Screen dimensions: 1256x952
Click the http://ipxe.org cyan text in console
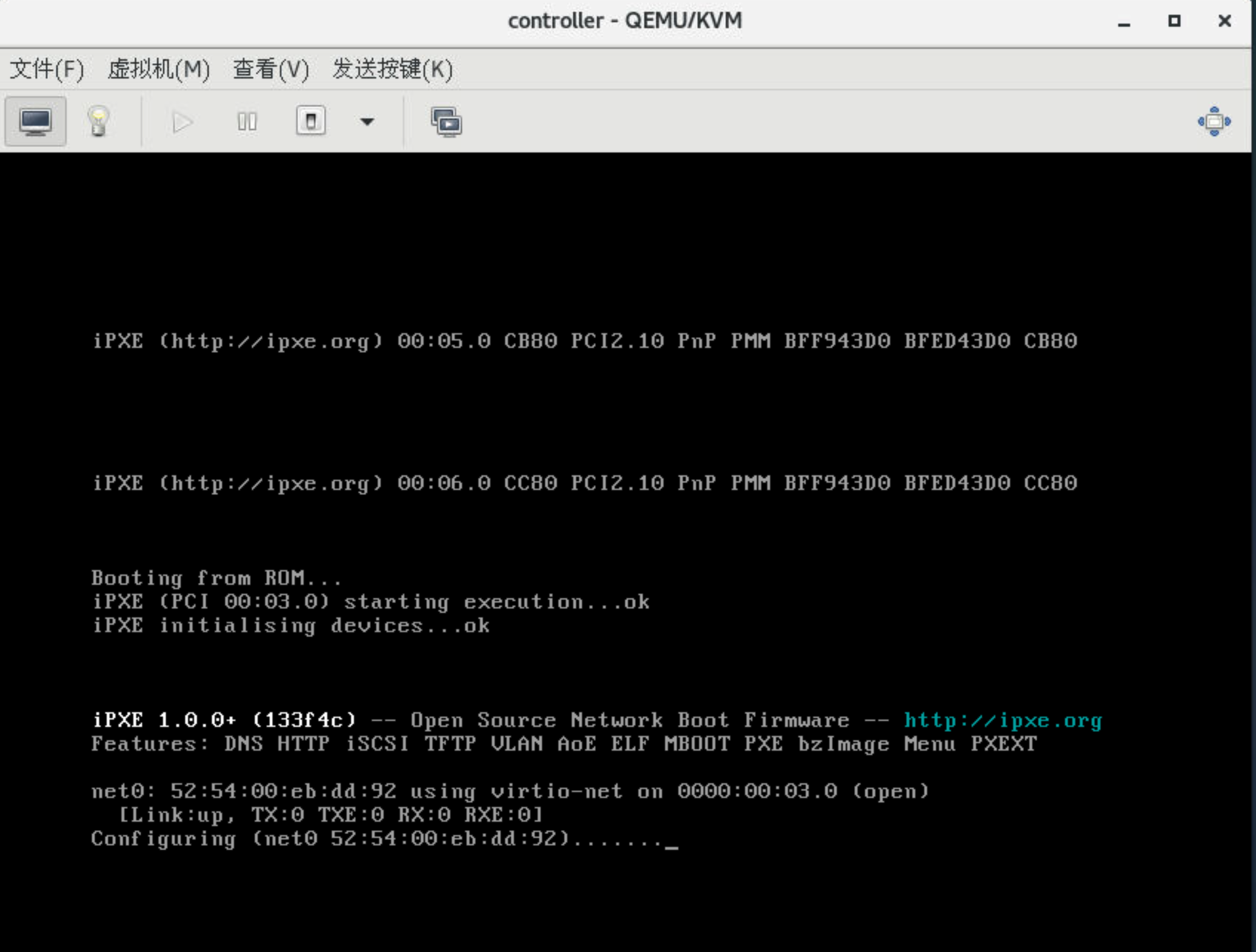click(x=1003, y=720)
